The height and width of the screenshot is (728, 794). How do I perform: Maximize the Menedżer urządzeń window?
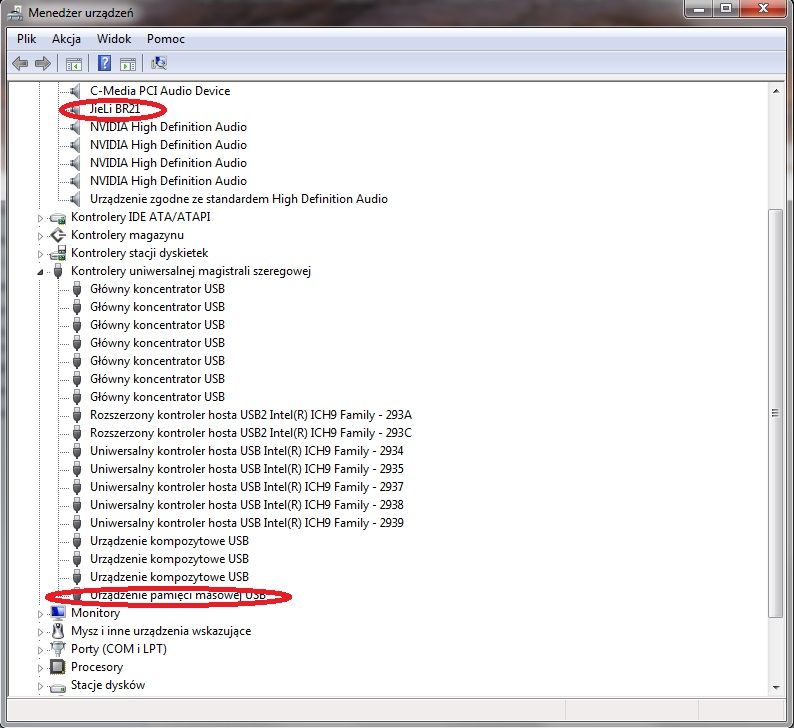click(x=726, y=9)
